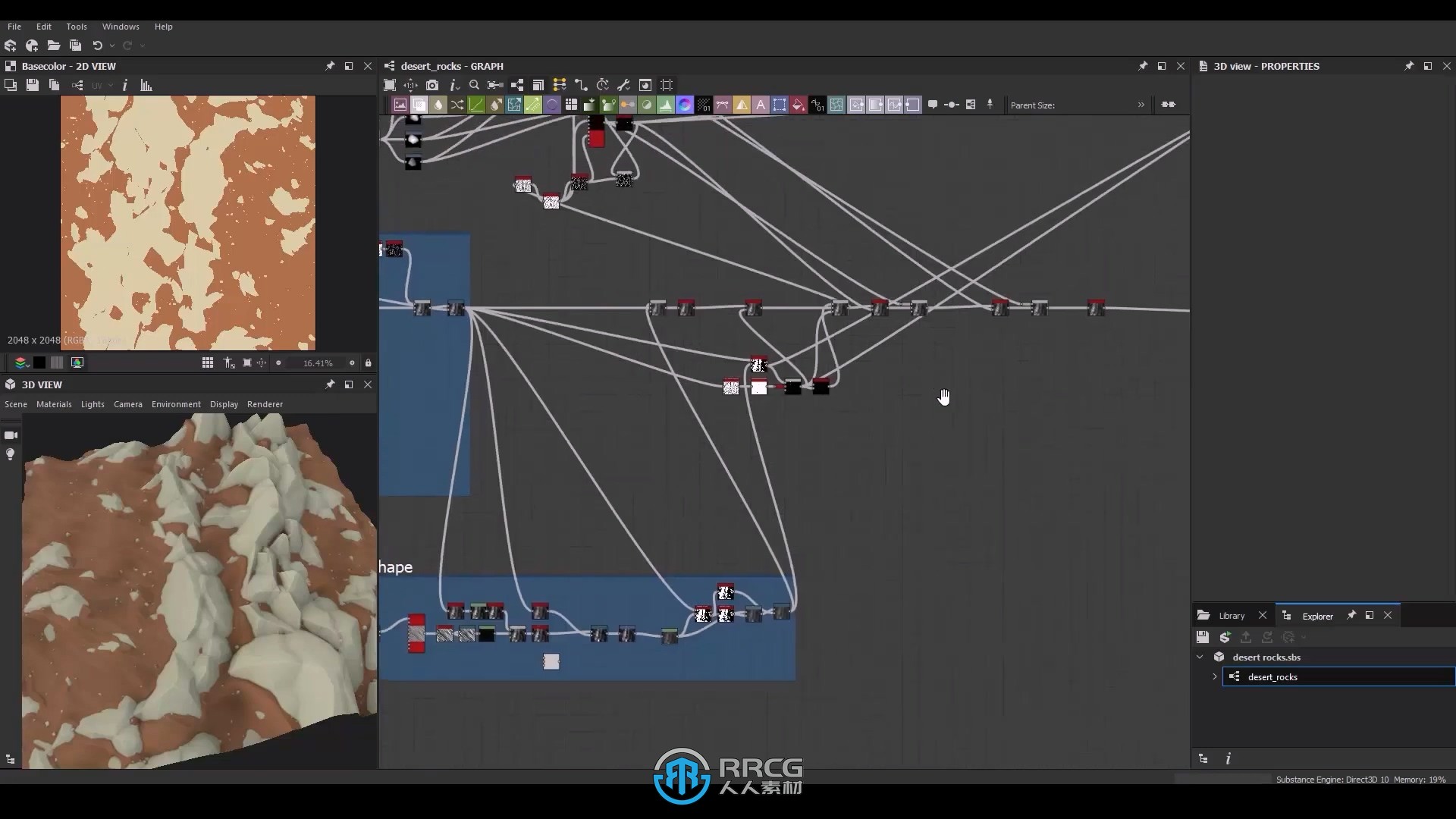The width and height of the screenshot is (1456, 819).
Task: Open the Environment menu in 3D View
Action: pyautogui.click(x=176, y=404)
